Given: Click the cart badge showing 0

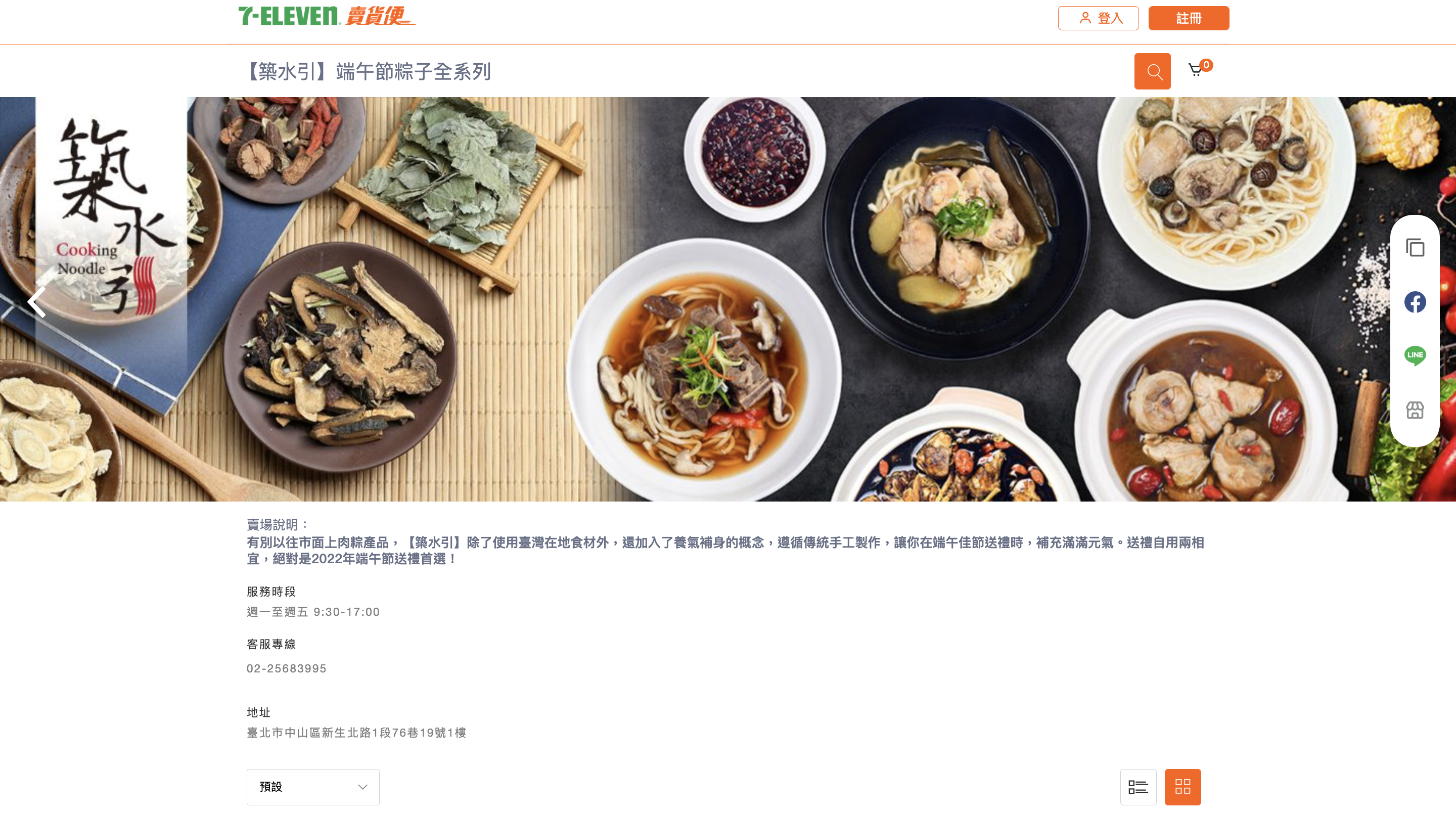Looking at the screenshot, I should pyautogui.click(x=1206, y=65).
